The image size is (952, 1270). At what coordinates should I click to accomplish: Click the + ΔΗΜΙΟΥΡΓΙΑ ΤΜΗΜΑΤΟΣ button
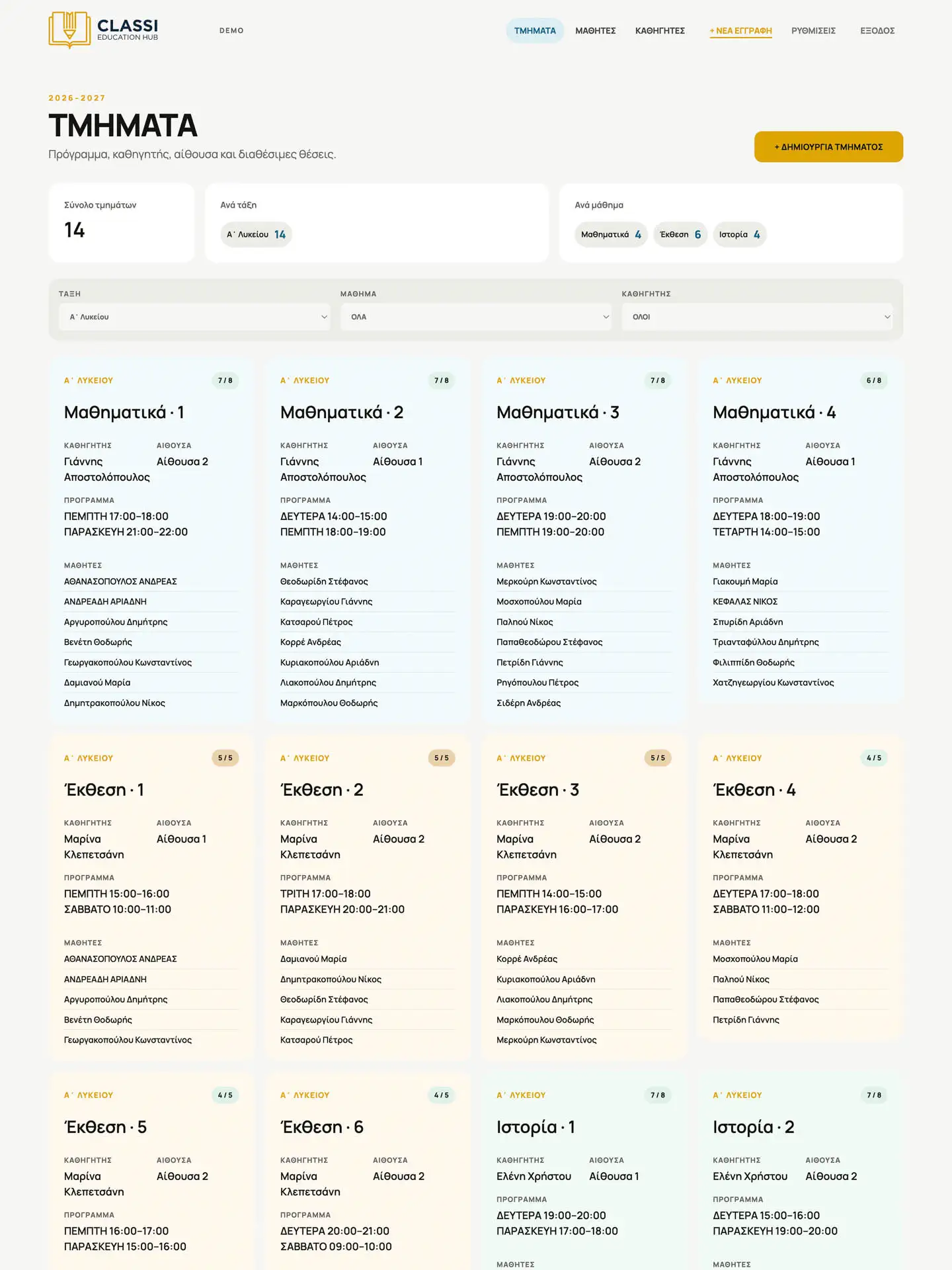828,147
